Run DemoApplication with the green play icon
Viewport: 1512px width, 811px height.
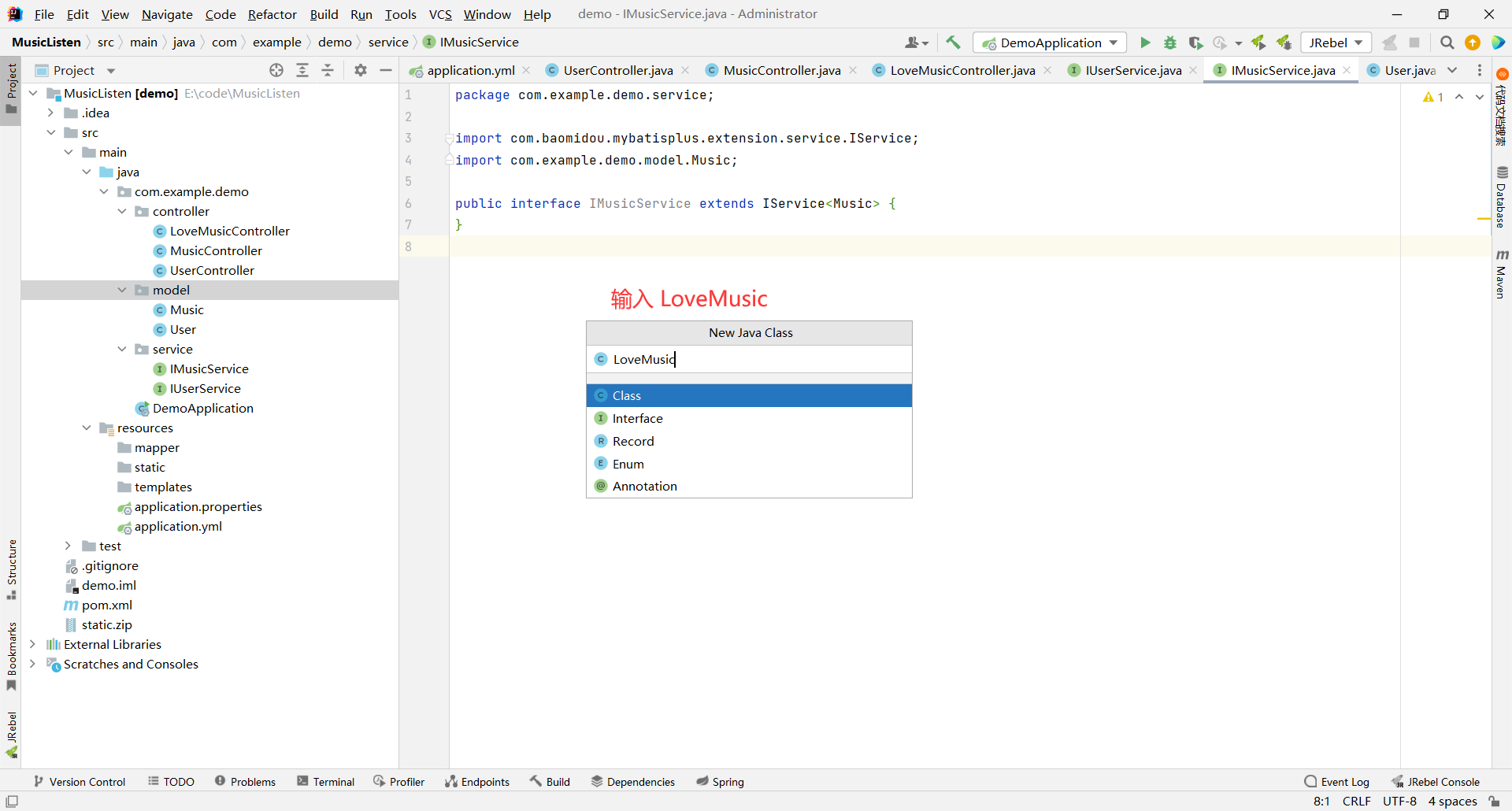(1145, 43)
